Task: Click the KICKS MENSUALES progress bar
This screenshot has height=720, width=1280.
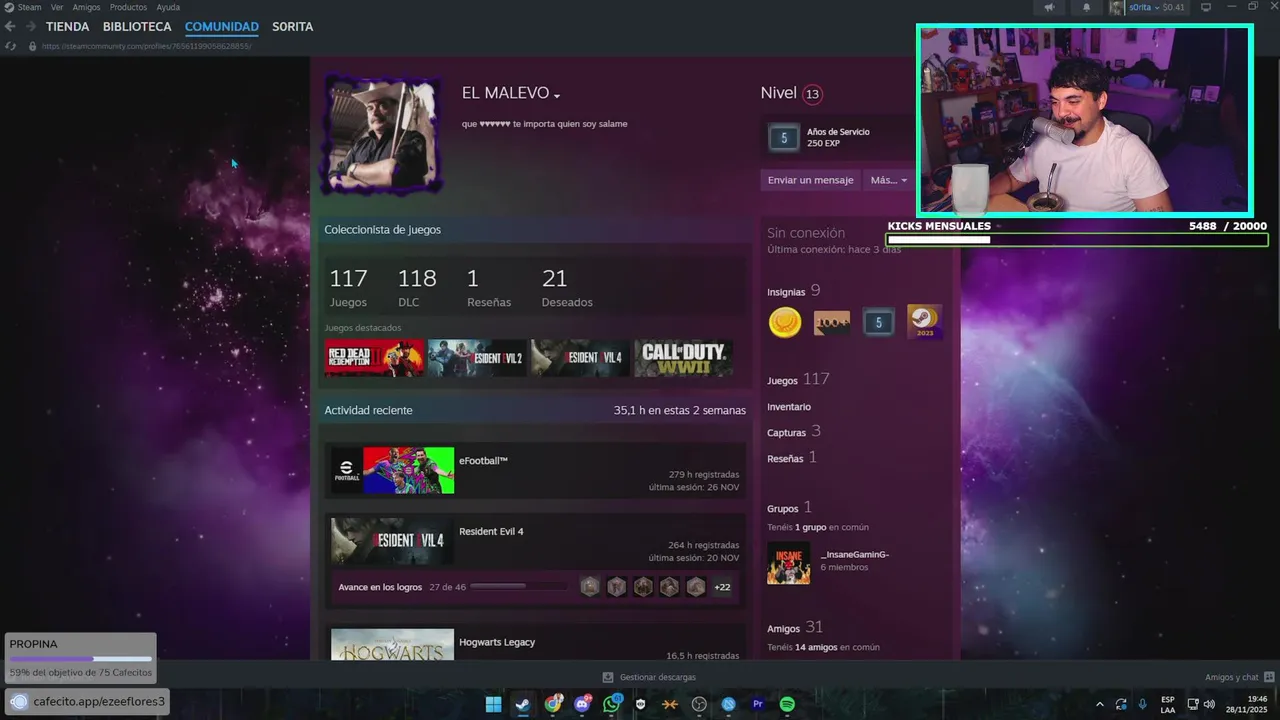Action: pyautogui.click(x=1077, y=240)
